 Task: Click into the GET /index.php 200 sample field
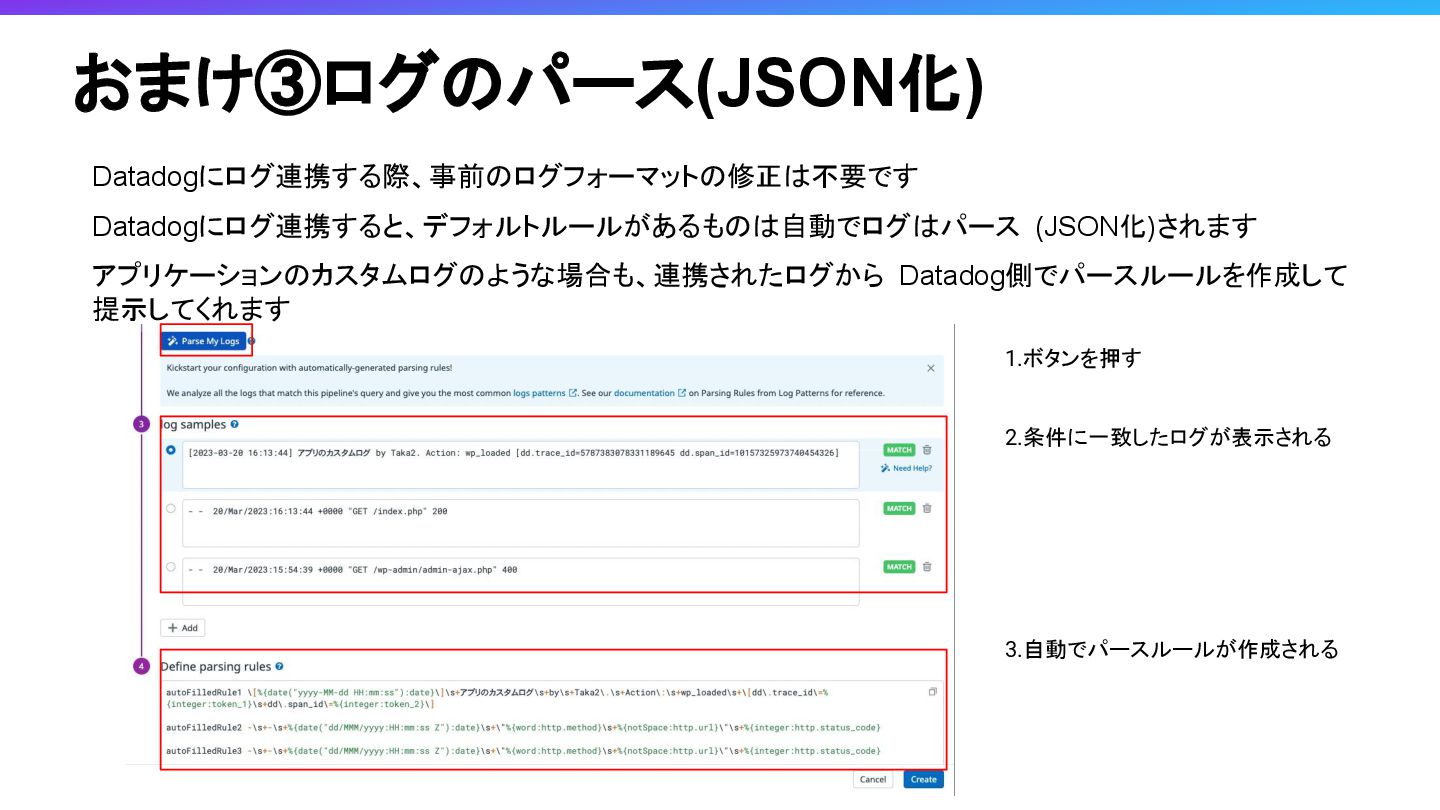[x=520, y=523]
